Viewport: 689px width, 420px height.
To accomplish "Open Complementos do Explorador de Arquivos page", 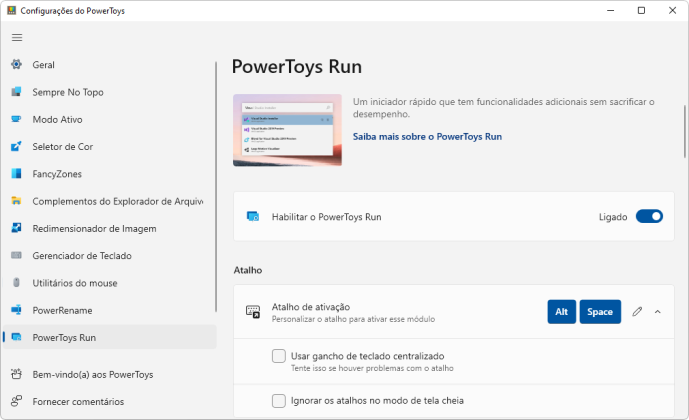I will click(109, 201).
